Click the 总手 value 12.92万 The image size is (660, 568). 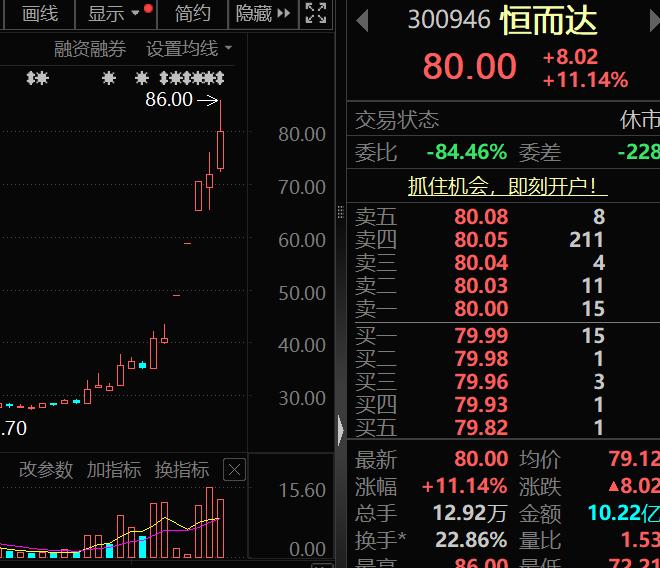point(469,513)
